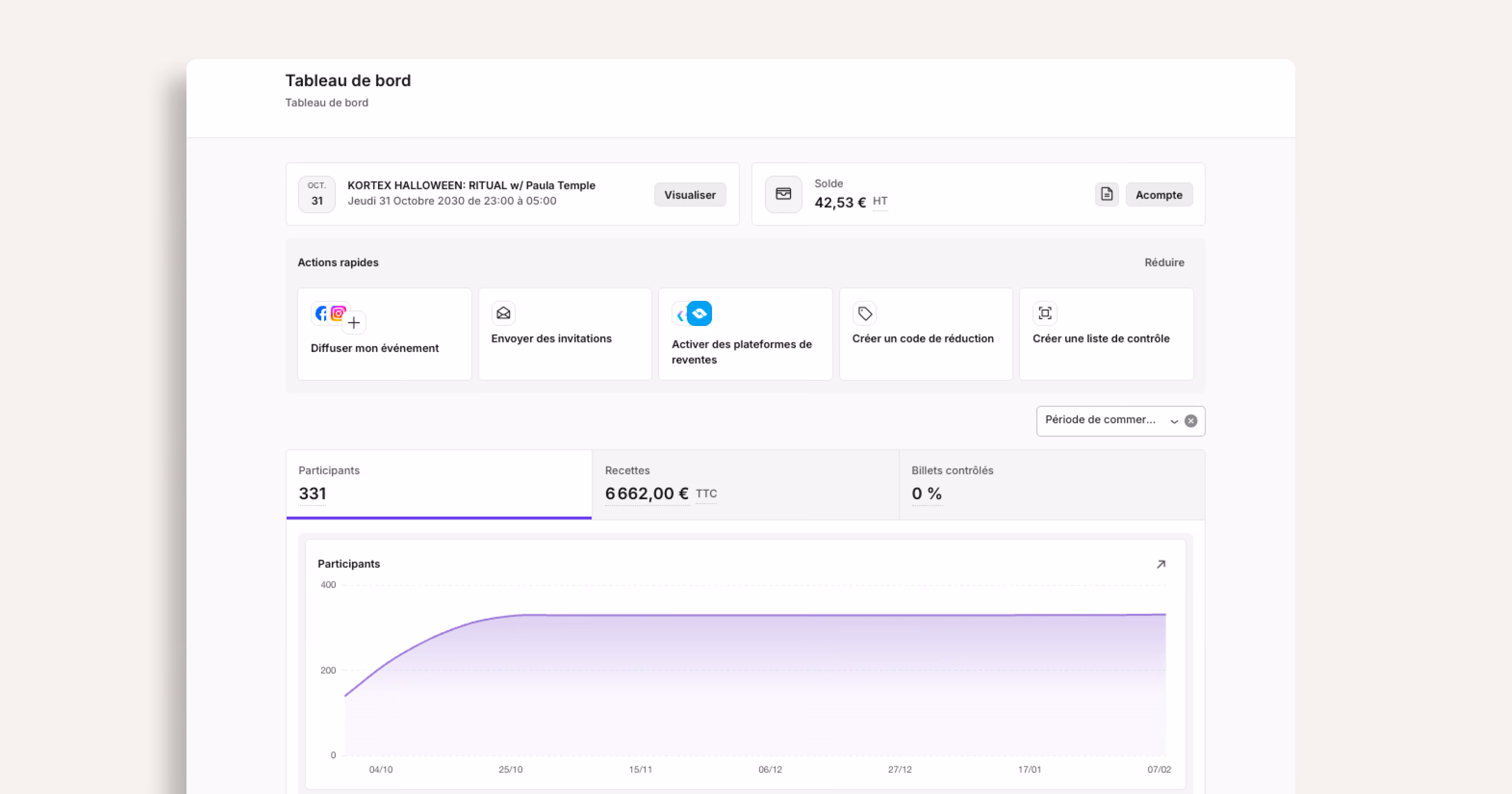The image size is (1512, 794).
Task: Click the 25/10 point on chart axis
Action: (510, 769)
